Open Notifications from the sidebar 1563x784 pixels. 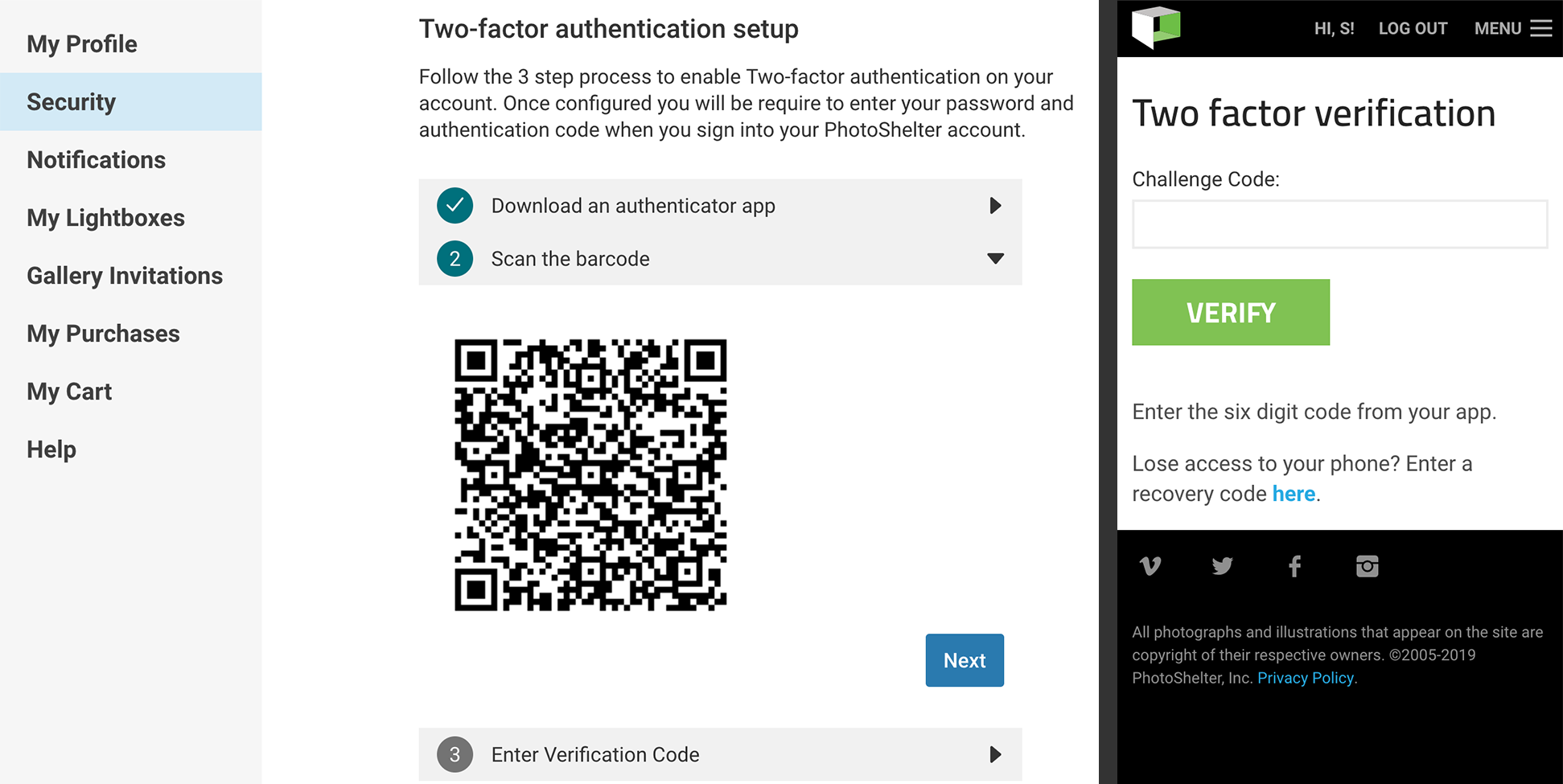click(96, 159)
